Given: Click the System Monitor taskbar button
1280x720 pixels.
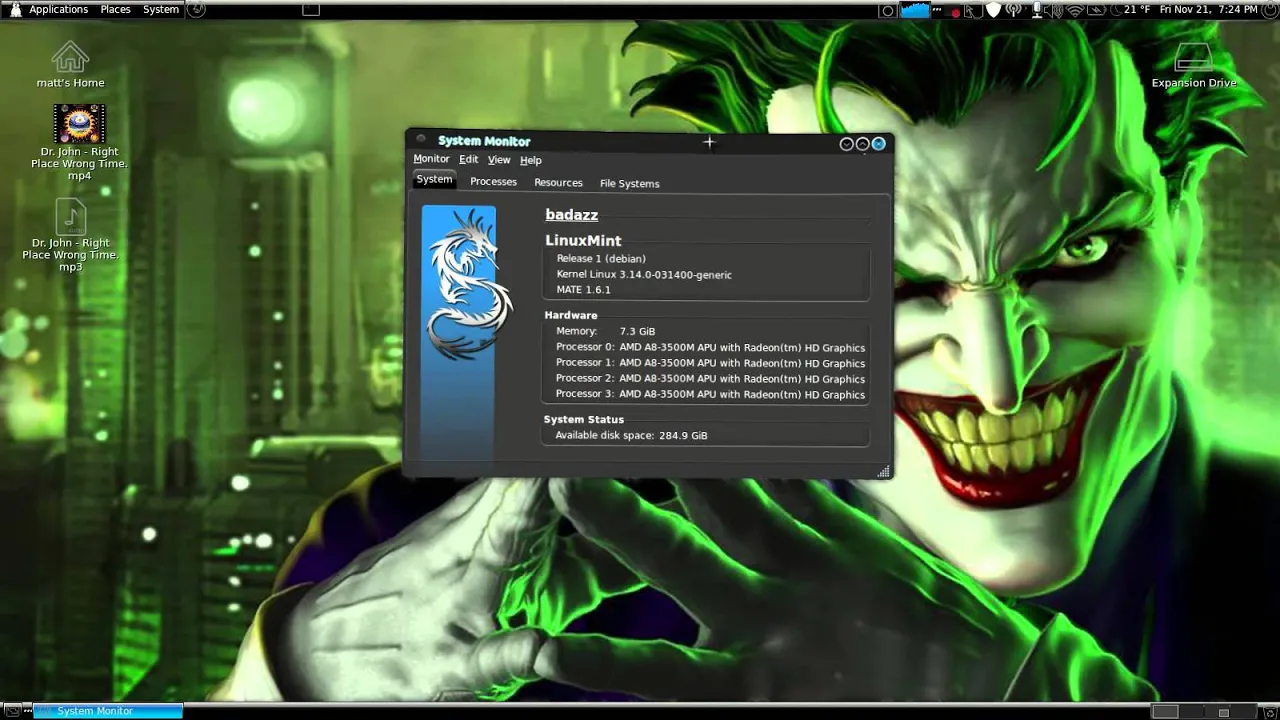Looking at the screenshot, I should (x=108, y=711).
